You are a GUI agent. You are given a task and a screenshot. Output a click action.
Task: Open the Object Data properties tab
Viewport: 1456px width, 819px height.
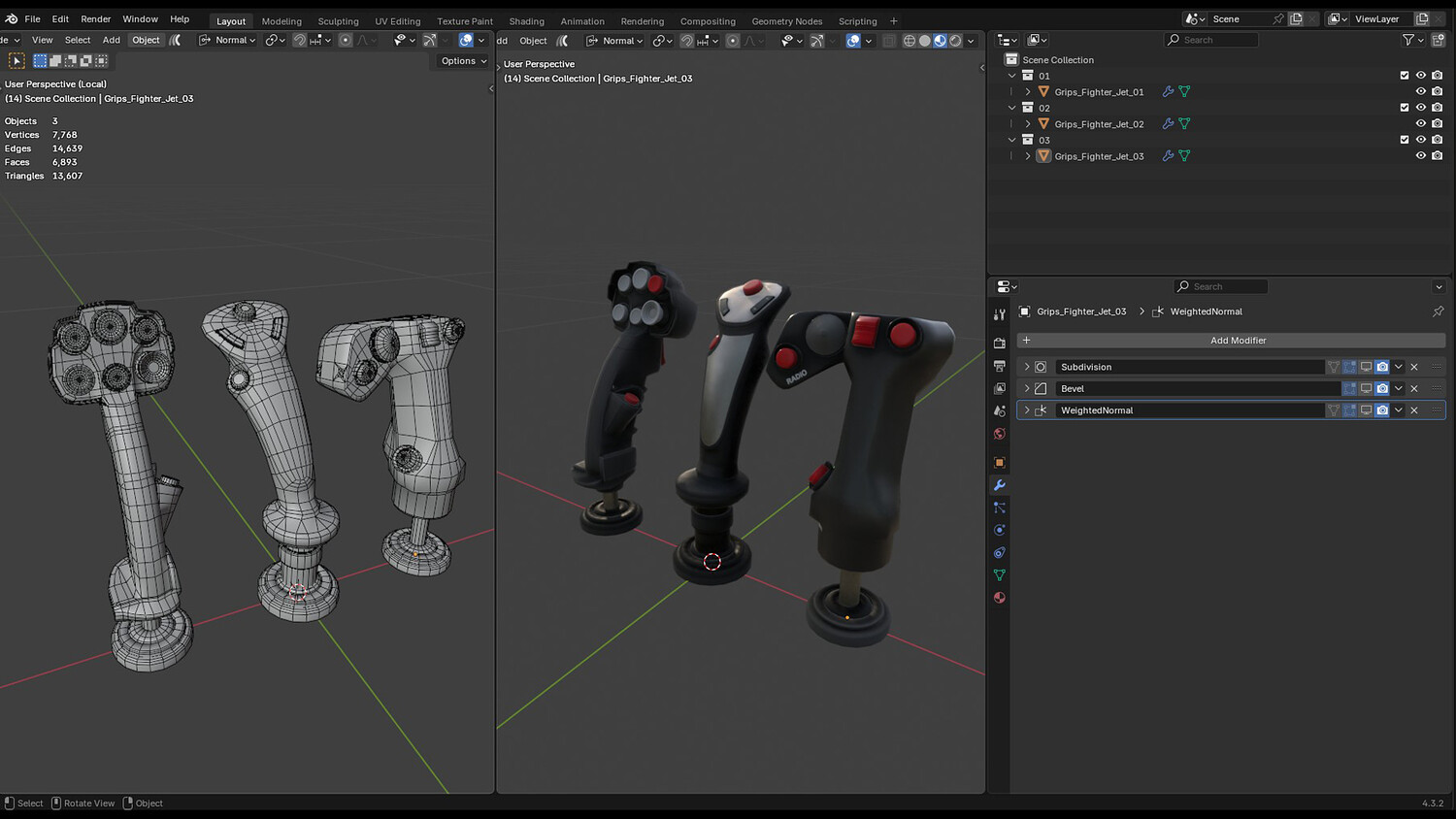[999, 575]
